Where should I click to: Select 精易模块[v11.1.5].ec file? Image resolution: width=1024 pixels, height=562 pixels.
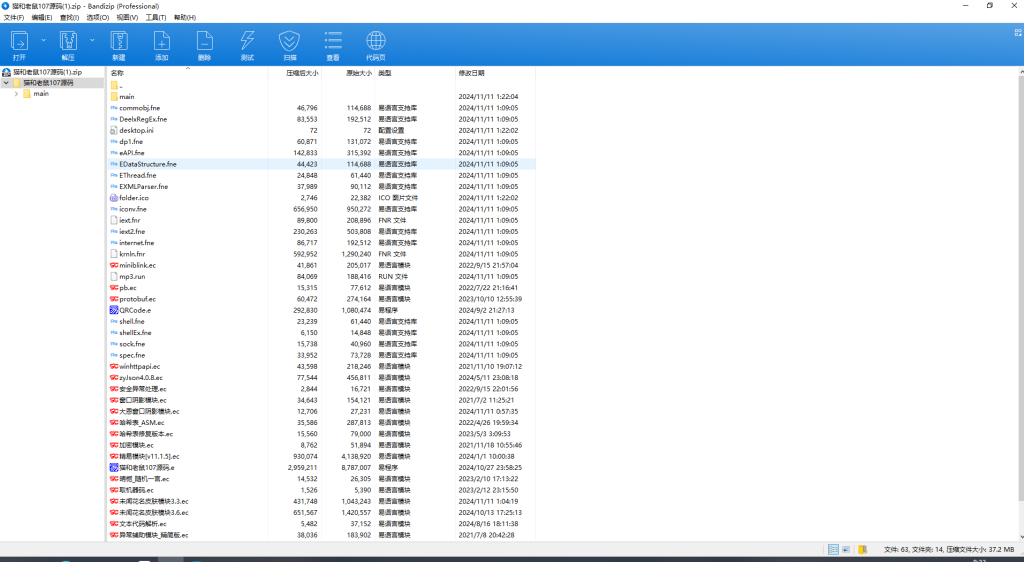click(x=149, y=456)
